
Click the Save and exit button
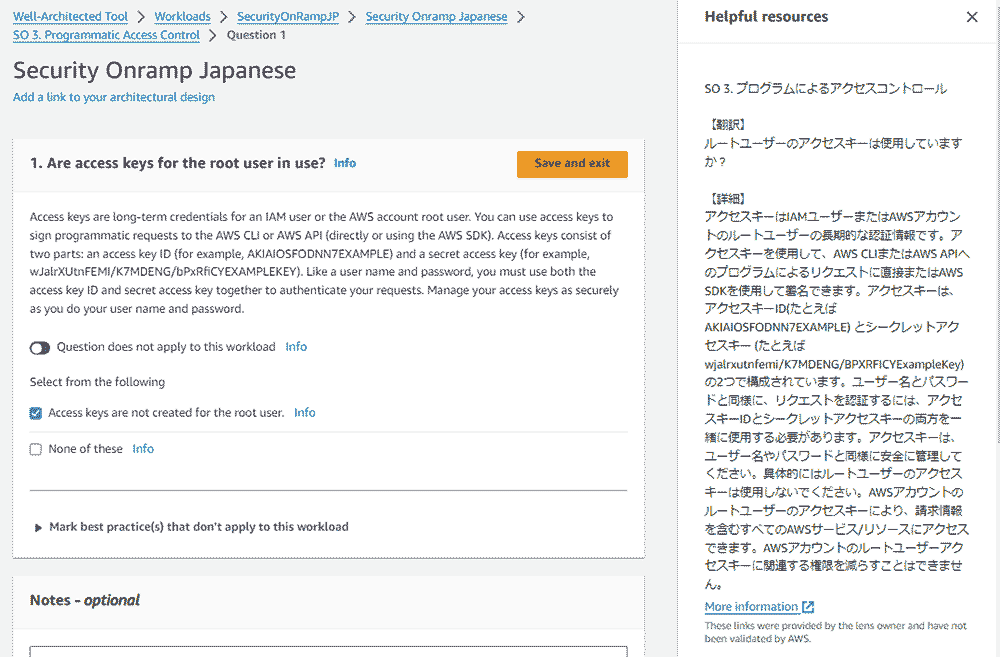(572, 164)
